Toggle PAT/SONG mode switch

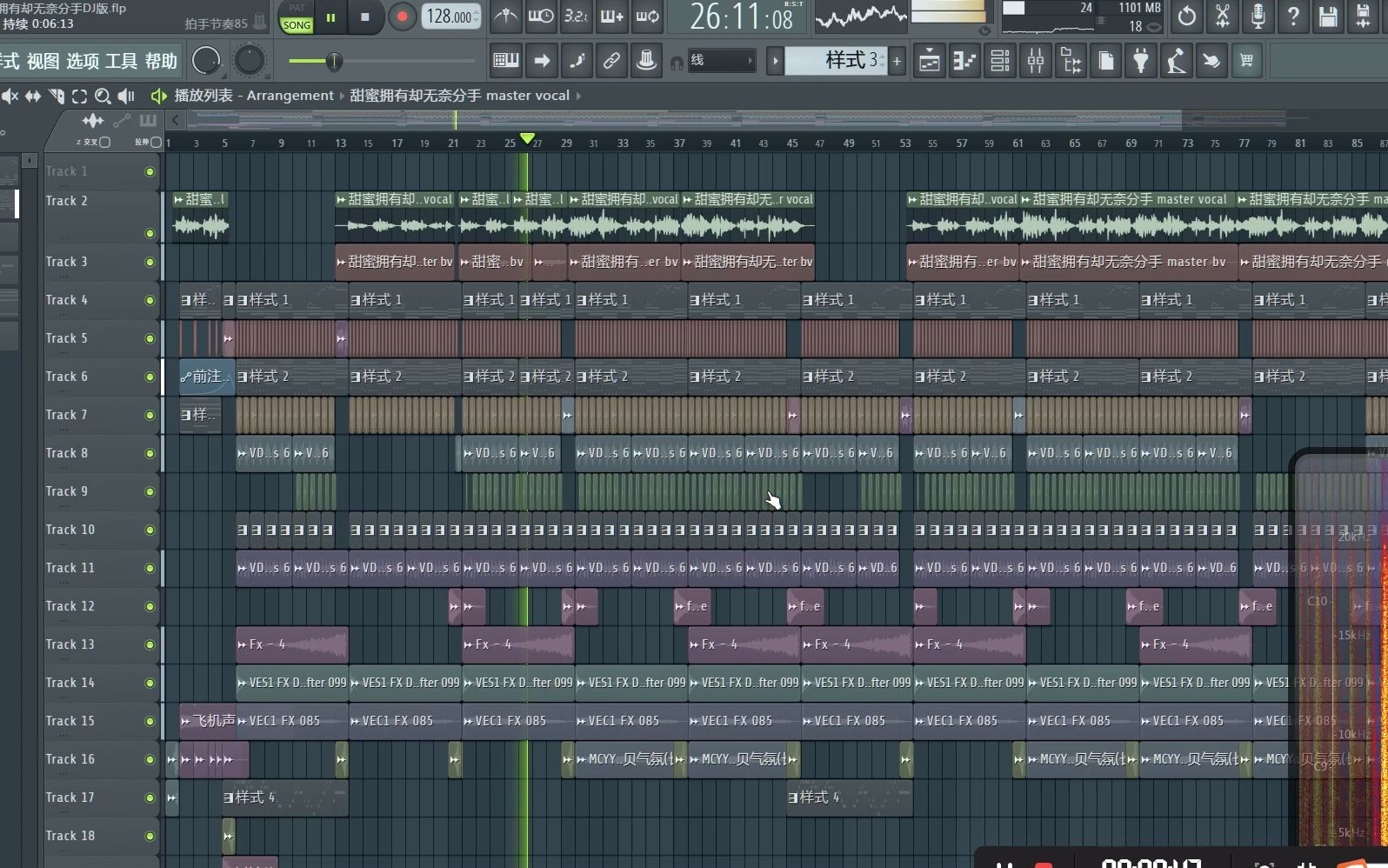[297, 17]
